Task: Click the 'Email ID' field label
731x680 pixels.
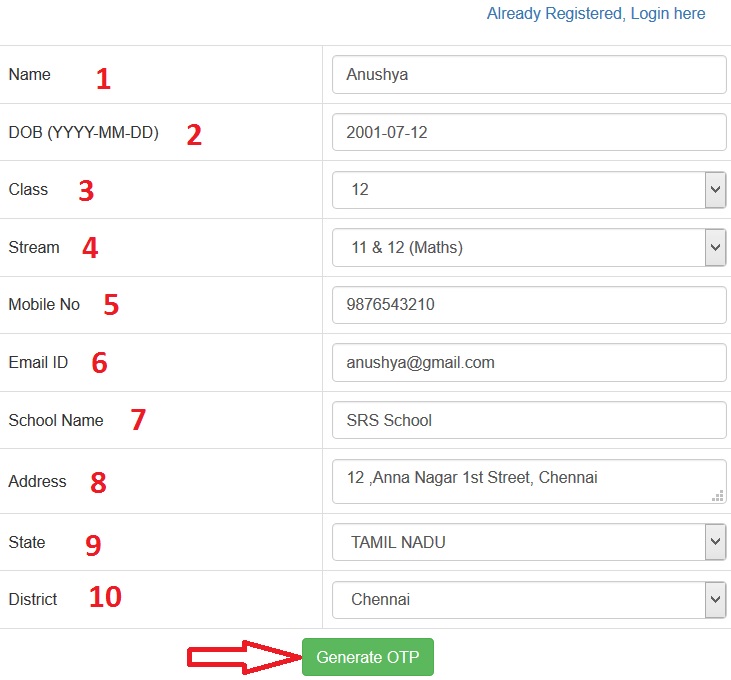Action: tap(38, 362)
